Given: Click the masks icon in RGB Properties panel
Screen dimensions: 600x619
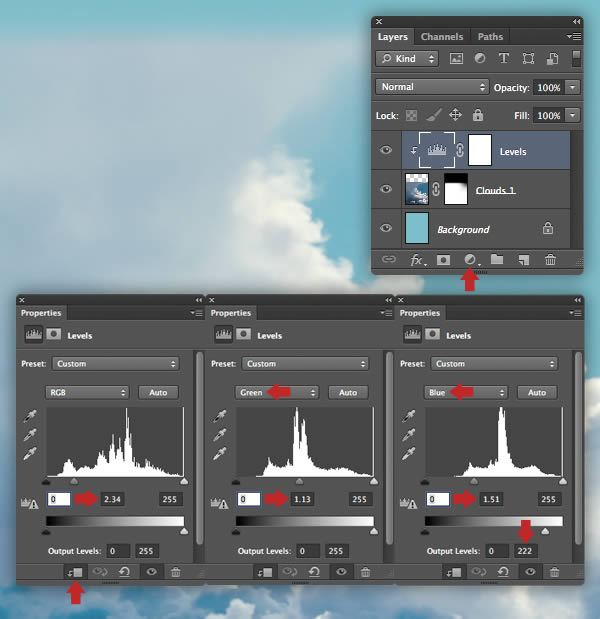Looking at the screenshot, I should [x=54, y=335].
